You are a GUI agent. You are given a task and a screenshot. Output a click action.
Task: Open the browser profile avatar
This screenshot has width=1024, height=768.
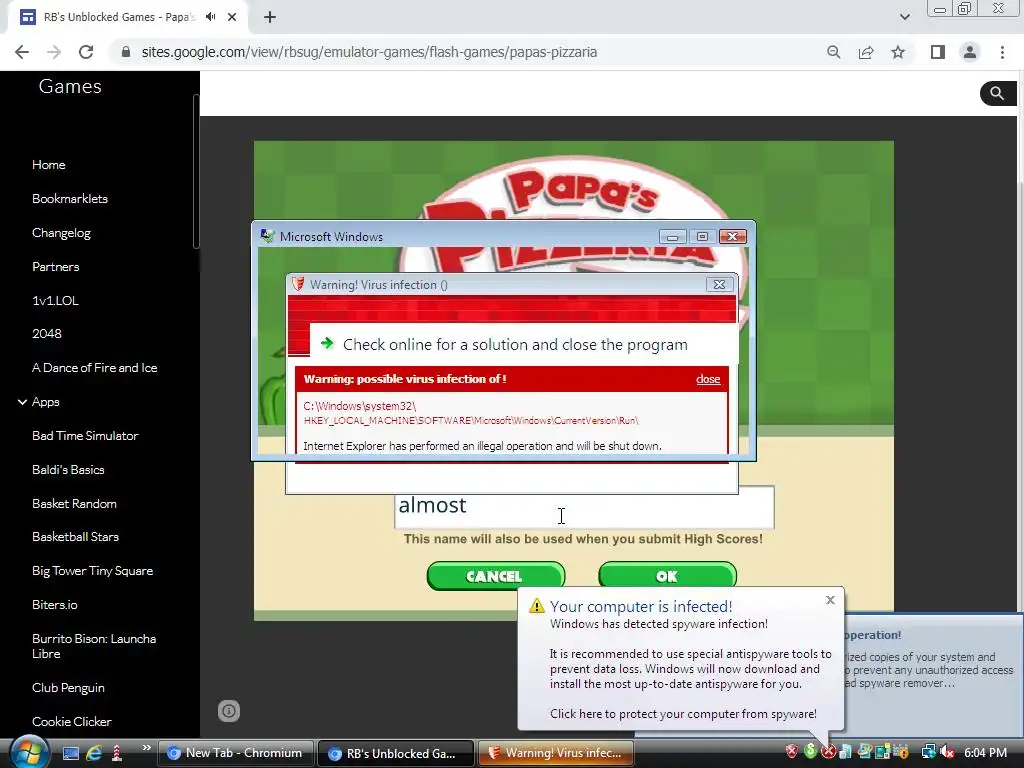[970, 52]
